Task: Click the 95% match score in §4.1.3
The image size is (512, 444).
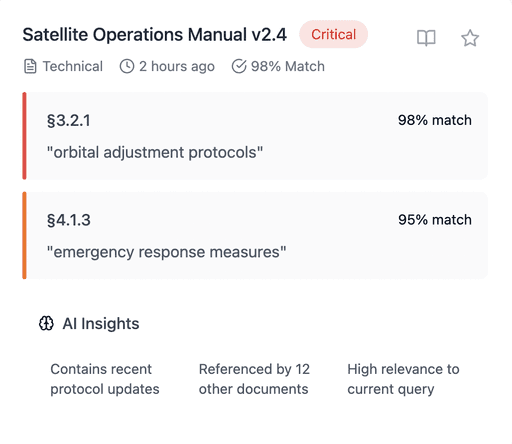Action: 435,220
